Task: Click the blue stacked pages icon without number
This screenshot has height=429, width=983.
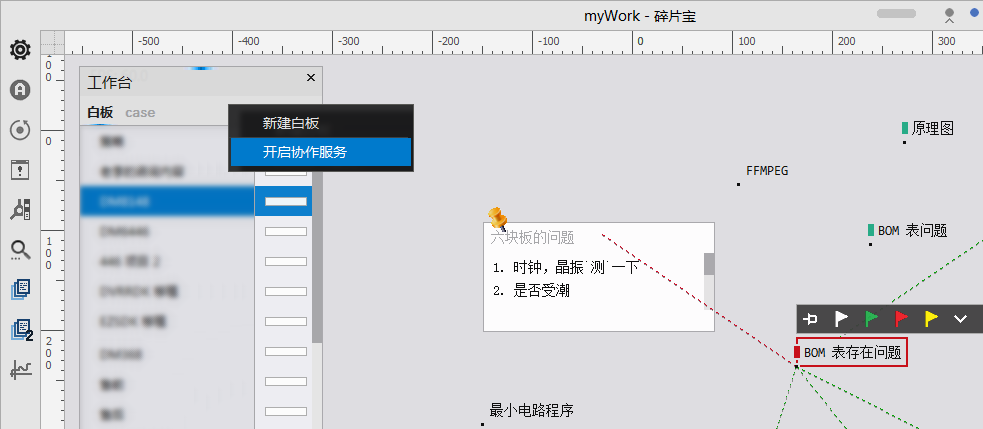Action: point(20,289)
